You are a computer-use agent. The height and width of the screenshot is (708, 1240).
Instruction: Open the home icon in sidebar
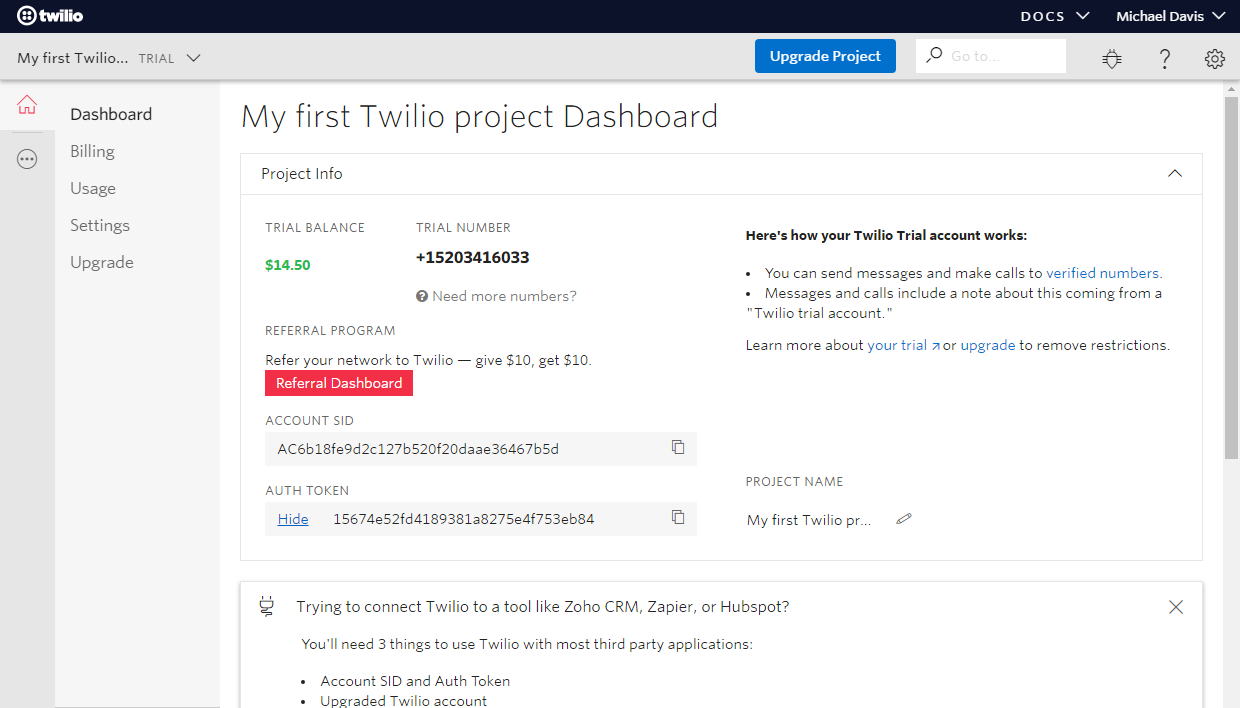pyautogui.click(x=27, y=105)
